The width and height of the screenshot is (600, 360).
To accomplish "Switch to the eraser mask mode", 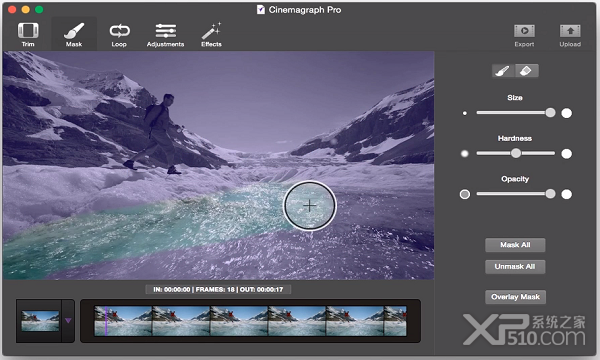I will (527, 71).
